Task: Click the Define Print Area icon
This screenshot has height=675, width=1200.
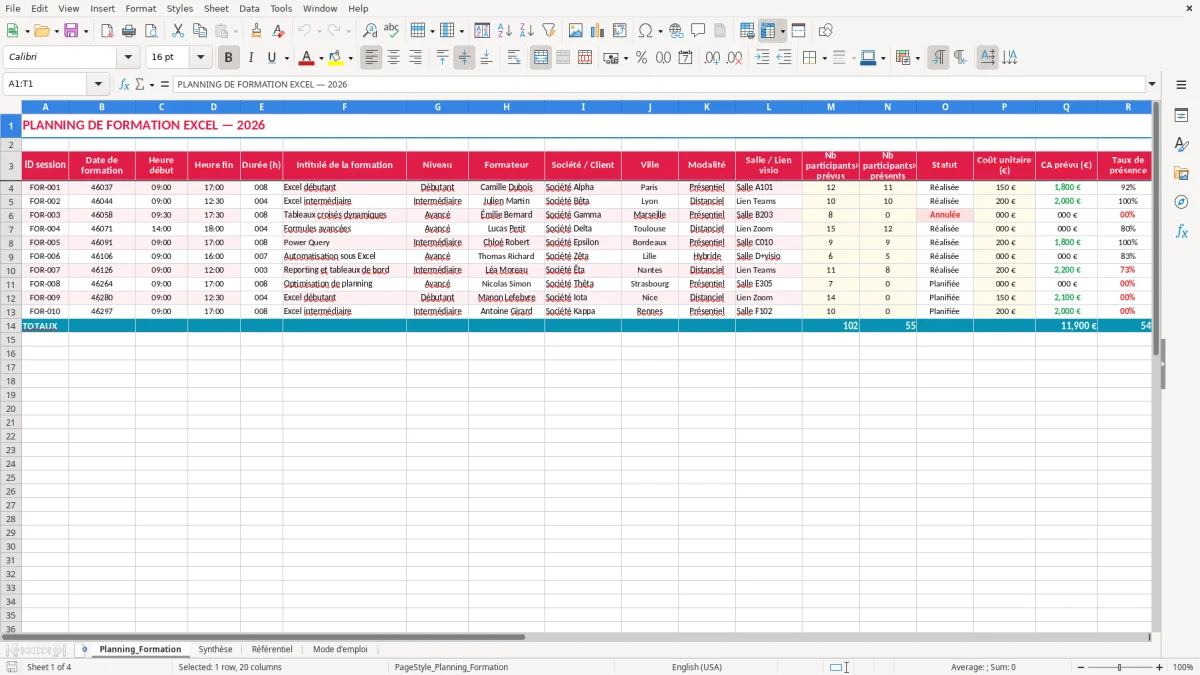Action: [x=747, y=31]
